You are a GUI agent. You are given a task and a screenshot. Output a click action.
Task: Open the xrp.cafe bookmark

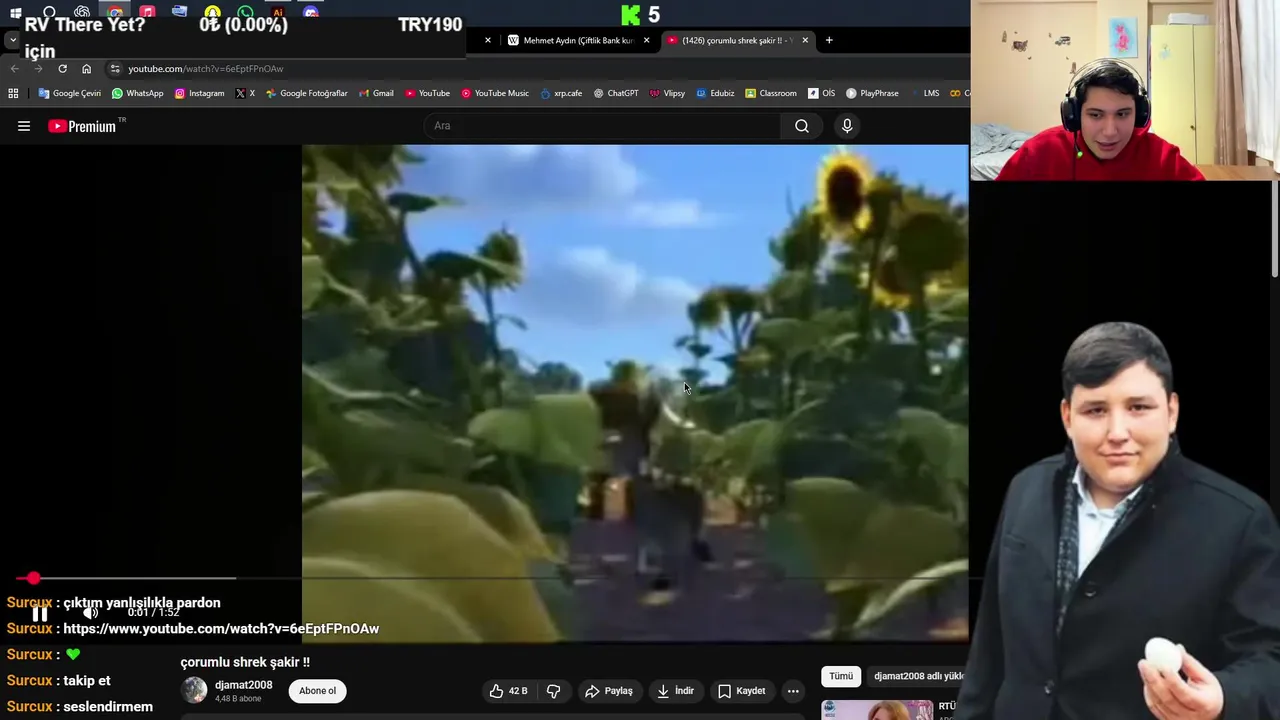[x=561, y=93]
